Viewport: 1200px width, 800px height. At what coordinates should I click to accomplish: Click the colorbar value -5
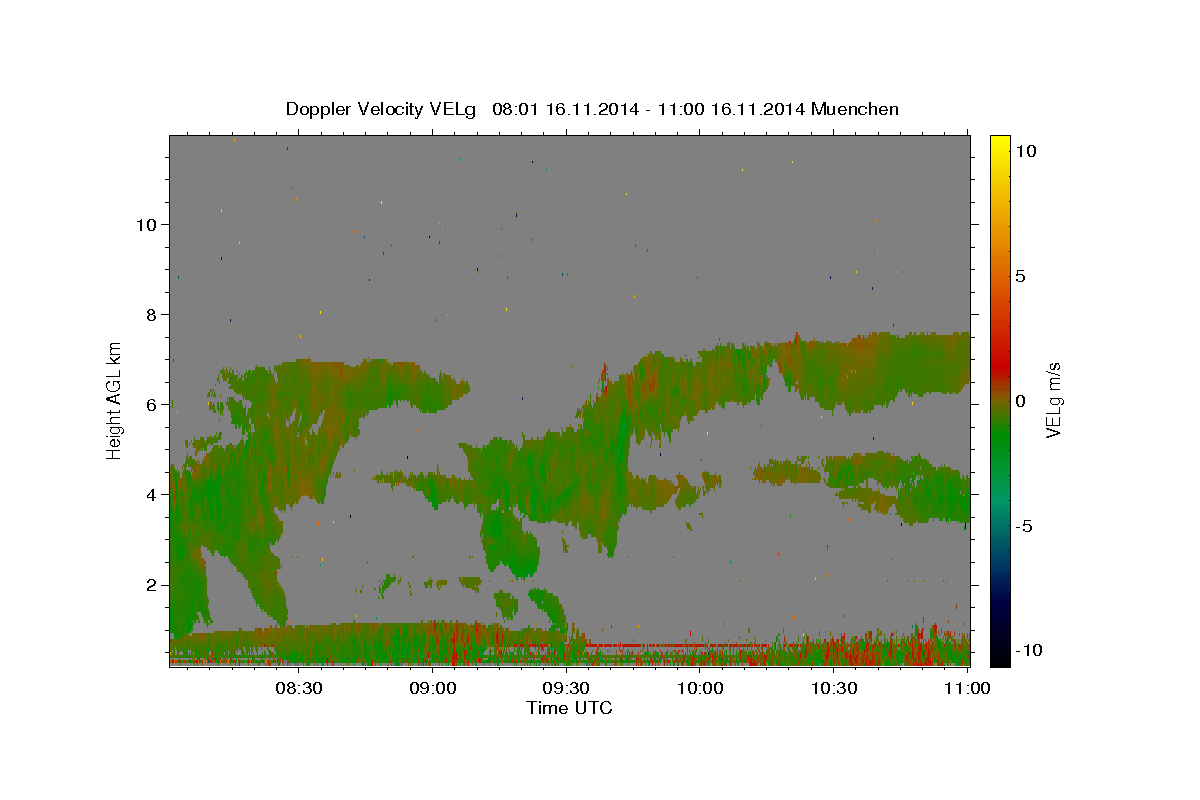point(1023,525)
